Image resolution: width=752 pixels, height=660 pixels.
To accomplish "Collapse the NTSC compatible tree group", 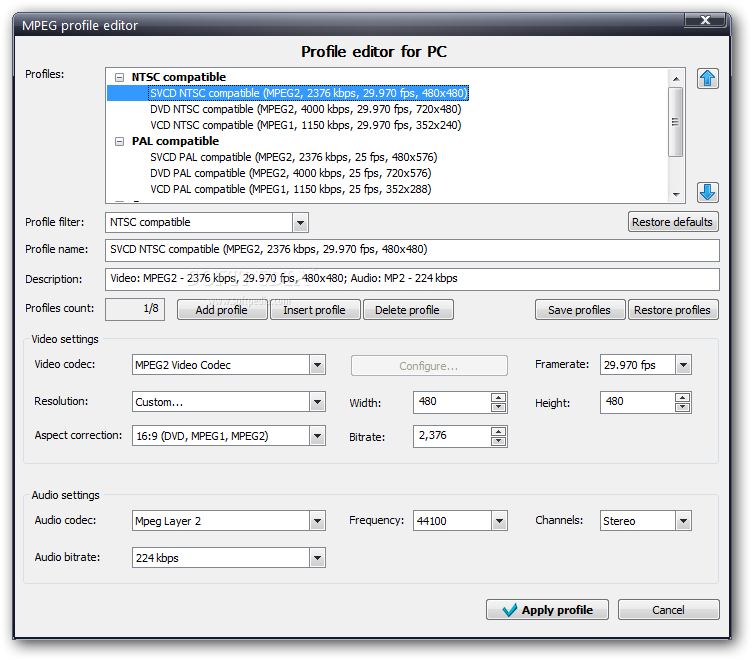I will 119,77.
